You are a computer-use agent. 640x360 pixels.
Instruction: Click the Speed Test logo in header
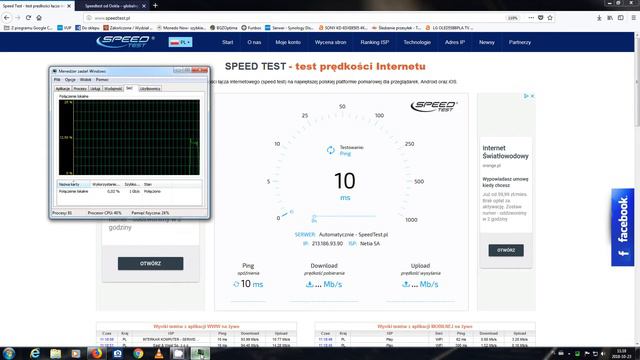tap(125, 41)
